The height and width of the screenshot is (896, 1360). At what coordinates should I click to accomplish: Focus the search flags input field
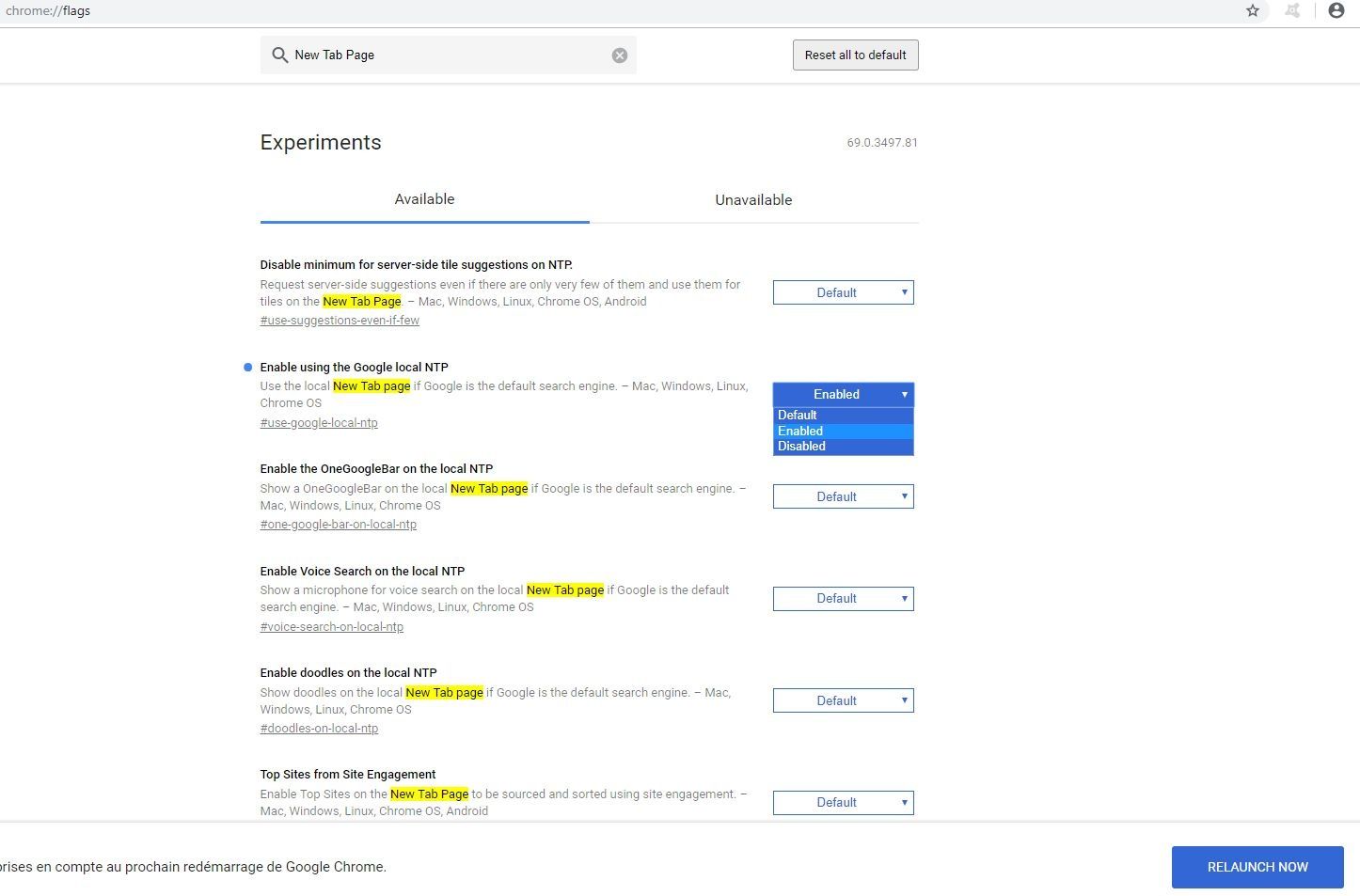(x=449, y=55)
